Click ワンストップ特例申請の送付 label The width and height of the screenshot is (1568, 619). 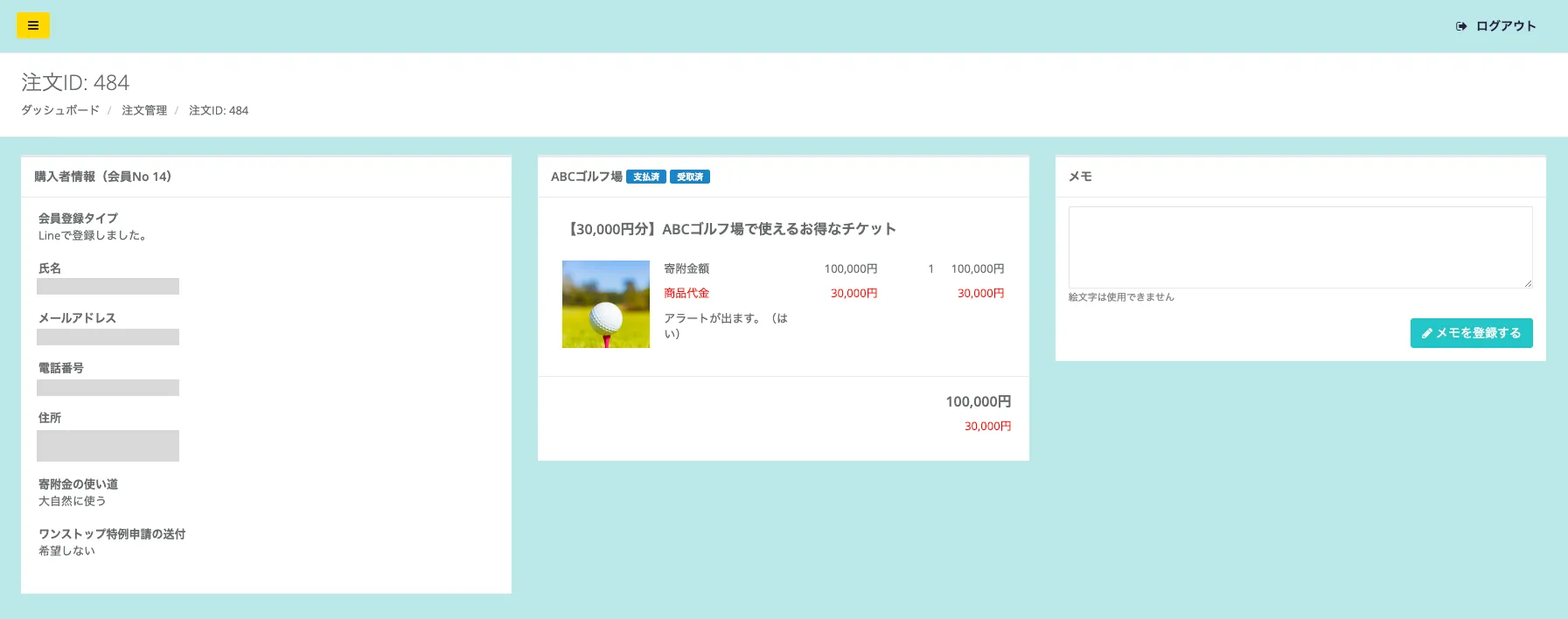112,534
